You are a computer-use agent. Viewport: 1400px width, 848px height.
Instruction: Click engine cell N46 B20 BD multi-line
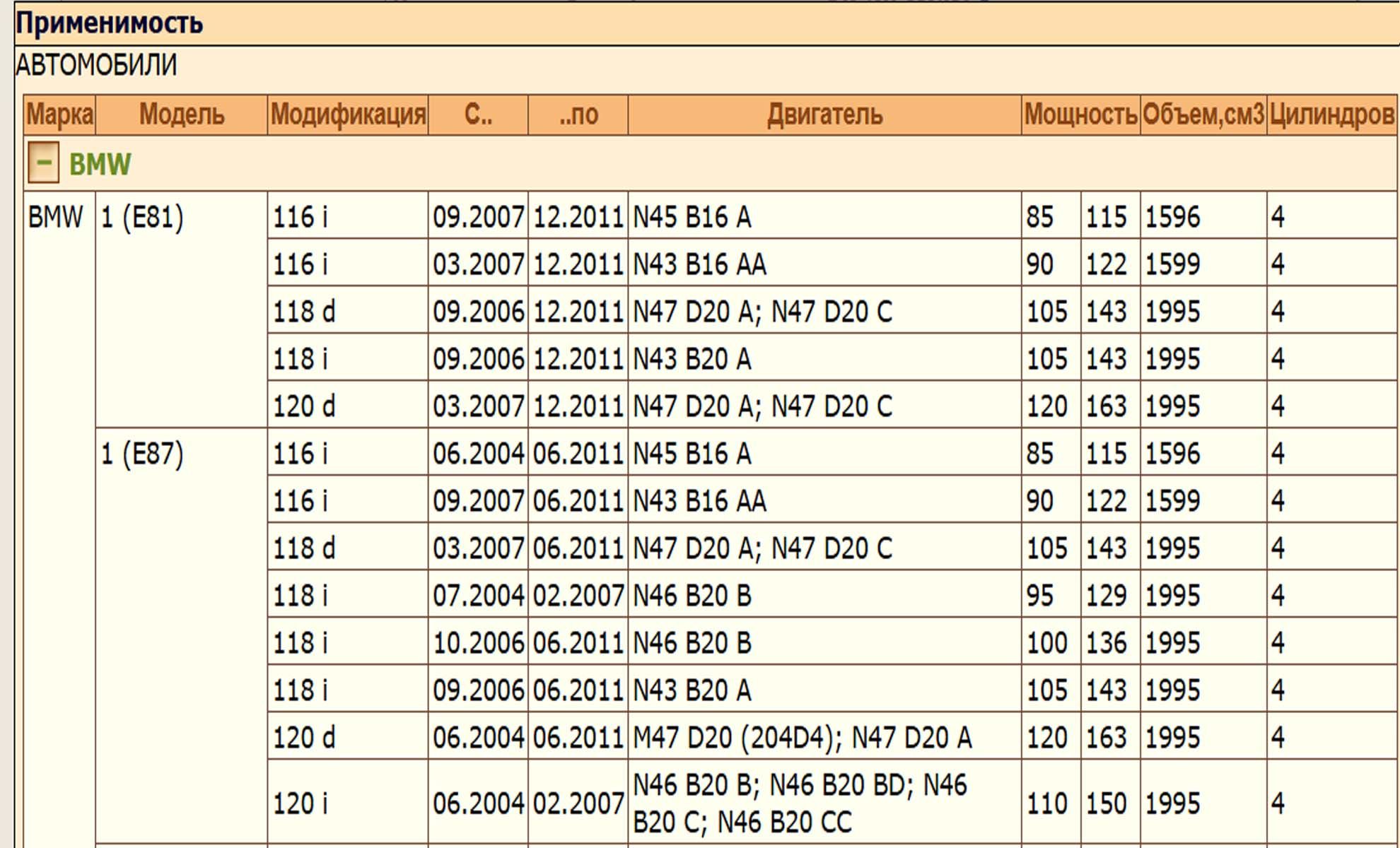tap(799, 803)
